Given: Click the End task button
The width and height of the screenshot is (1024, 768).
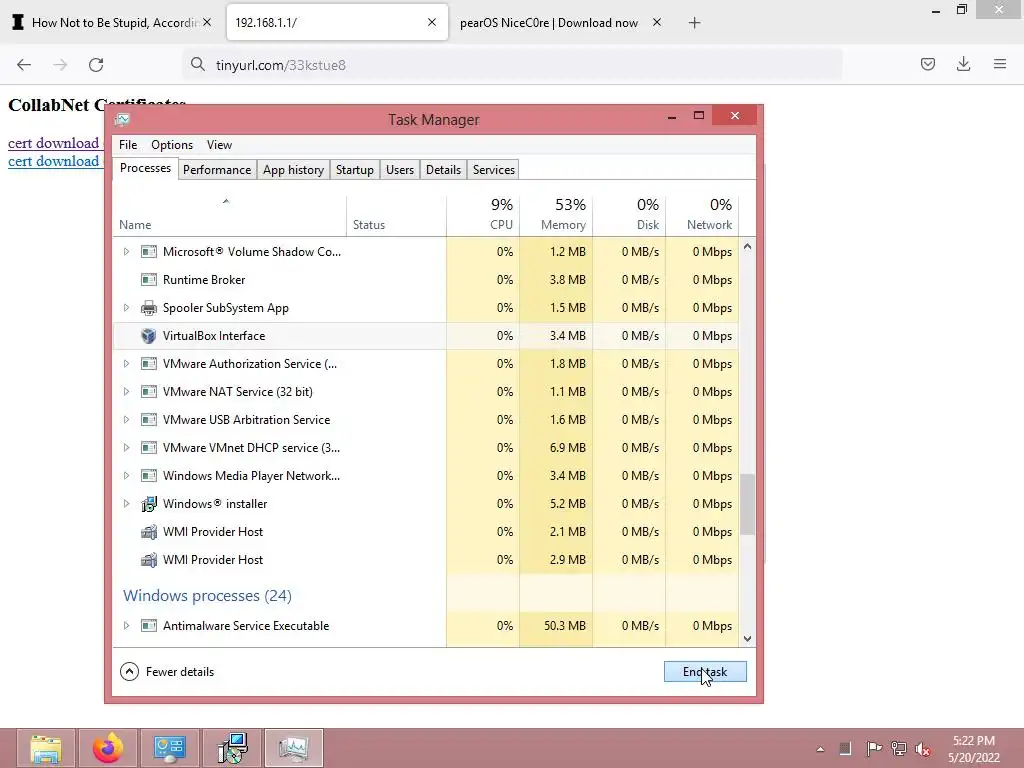Looking at the screenshot, I should [705, 671].
